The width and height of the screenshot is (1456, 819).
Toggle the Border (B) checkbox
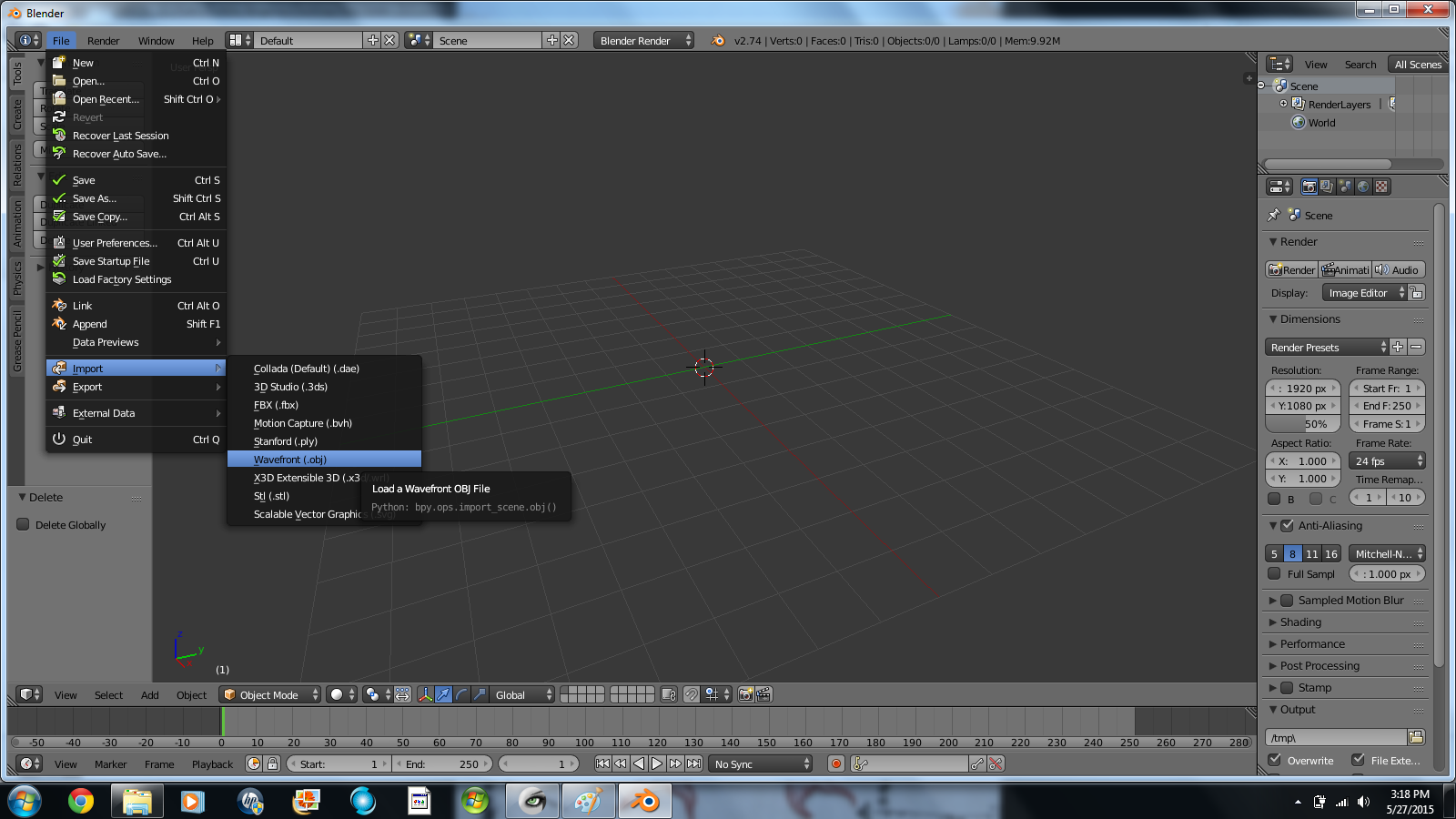[x=1274, y=499]
